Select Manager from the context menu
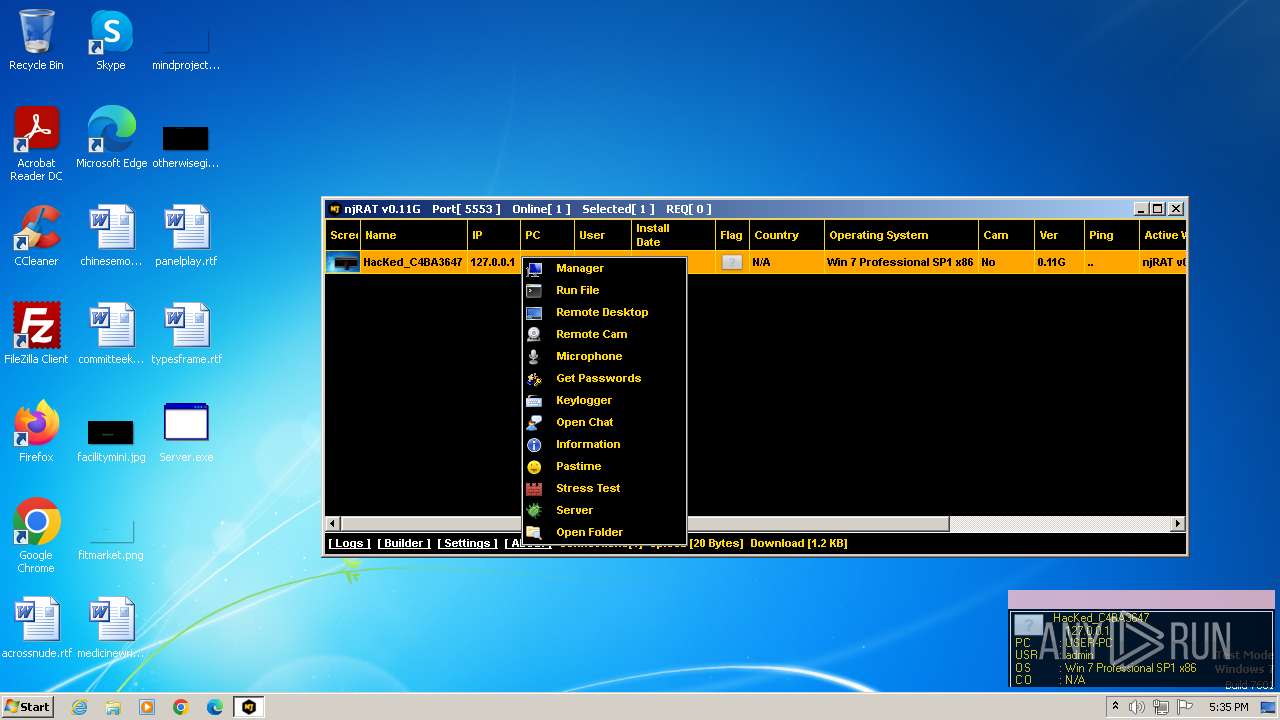Viewport: 1280px width, 720px height. 604,268
